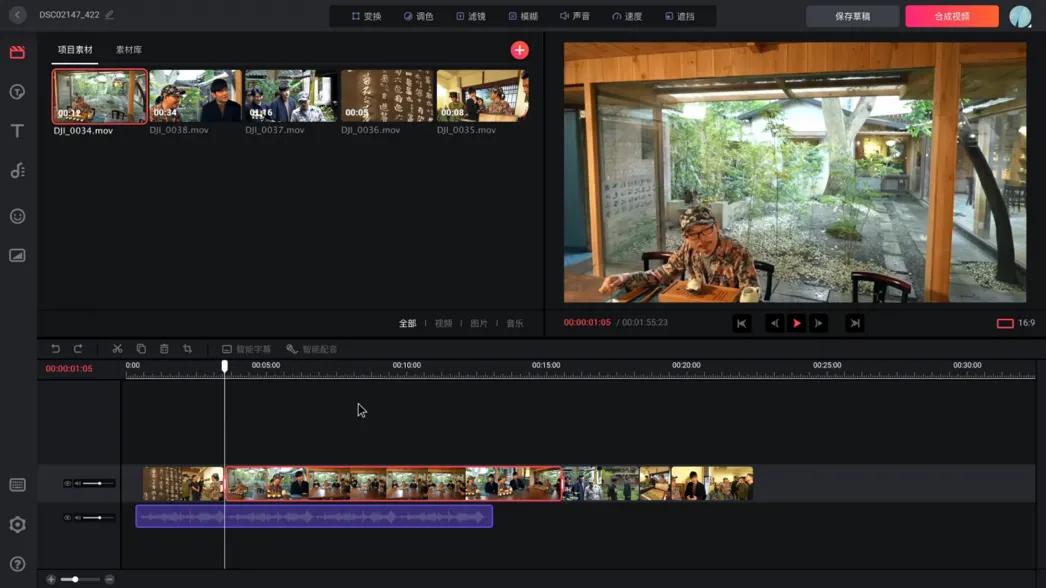Select the Text tool in the sidebar
This screenshot has width=1046, height=588.
[16, 130]
